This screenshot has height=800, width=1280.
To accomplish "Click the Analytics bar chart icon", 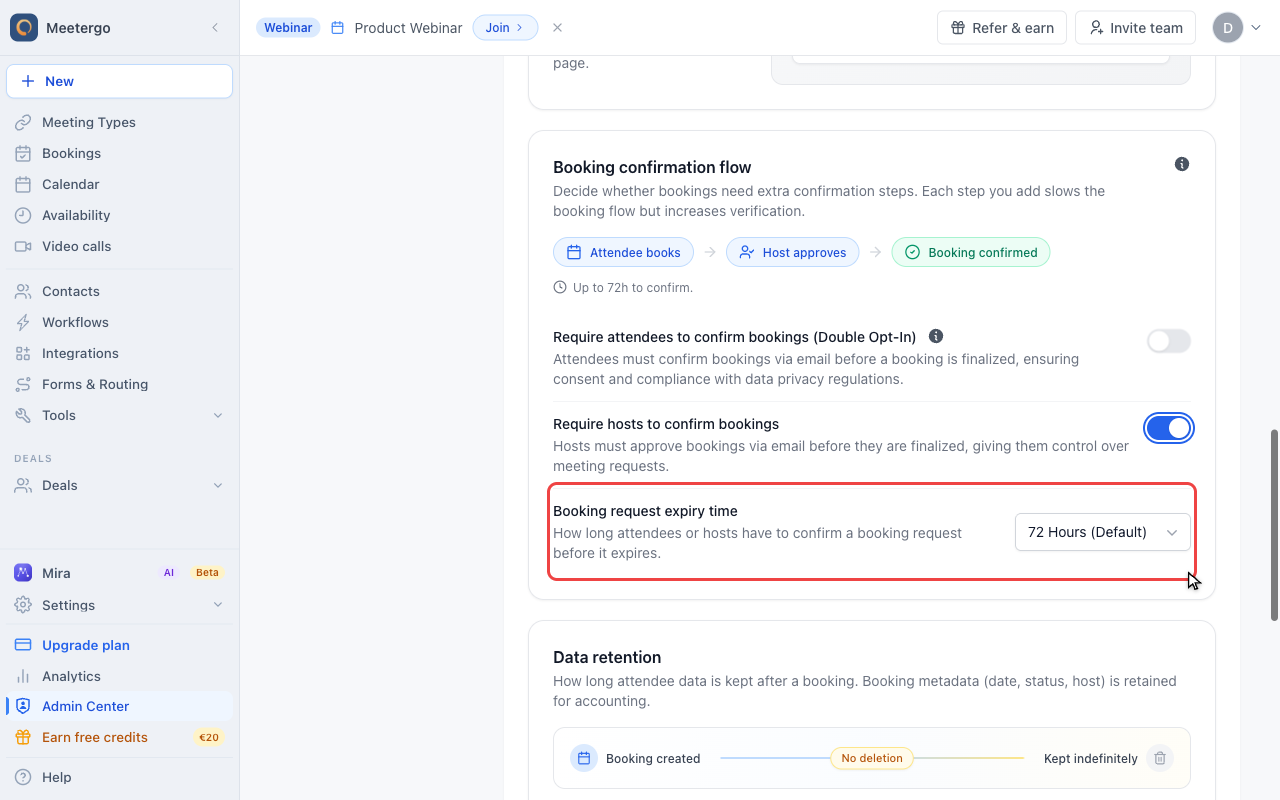I will pyautogui.click(x=23, y=676).
